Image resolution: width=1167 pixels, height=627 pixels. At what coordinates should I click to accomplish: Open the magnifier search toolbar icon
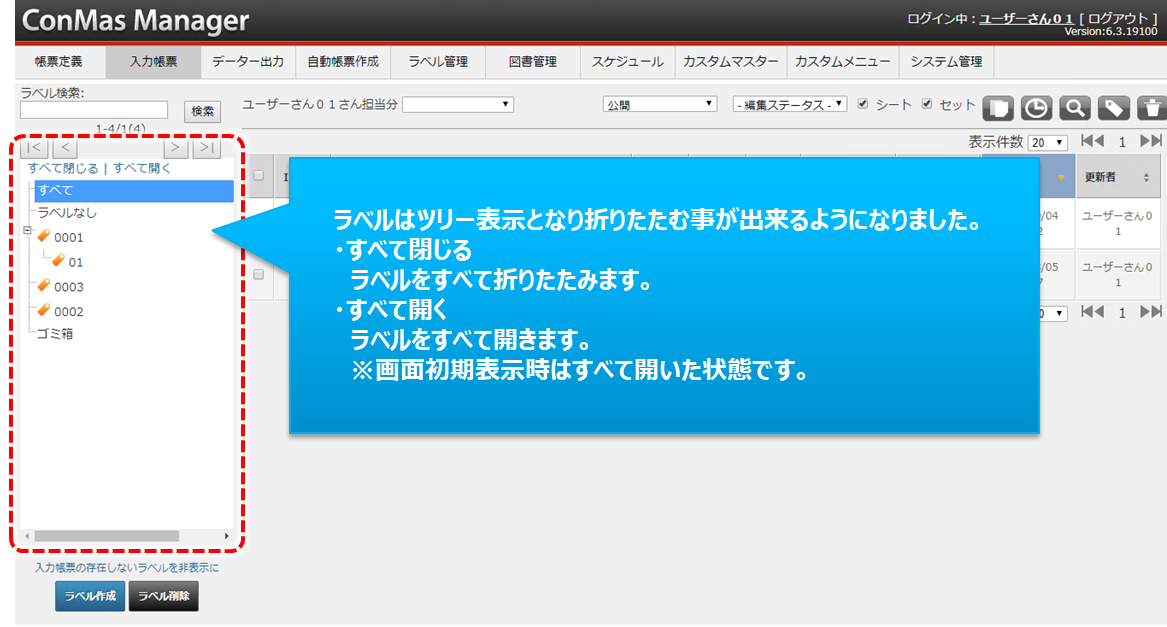click(x=1074, y=108)
